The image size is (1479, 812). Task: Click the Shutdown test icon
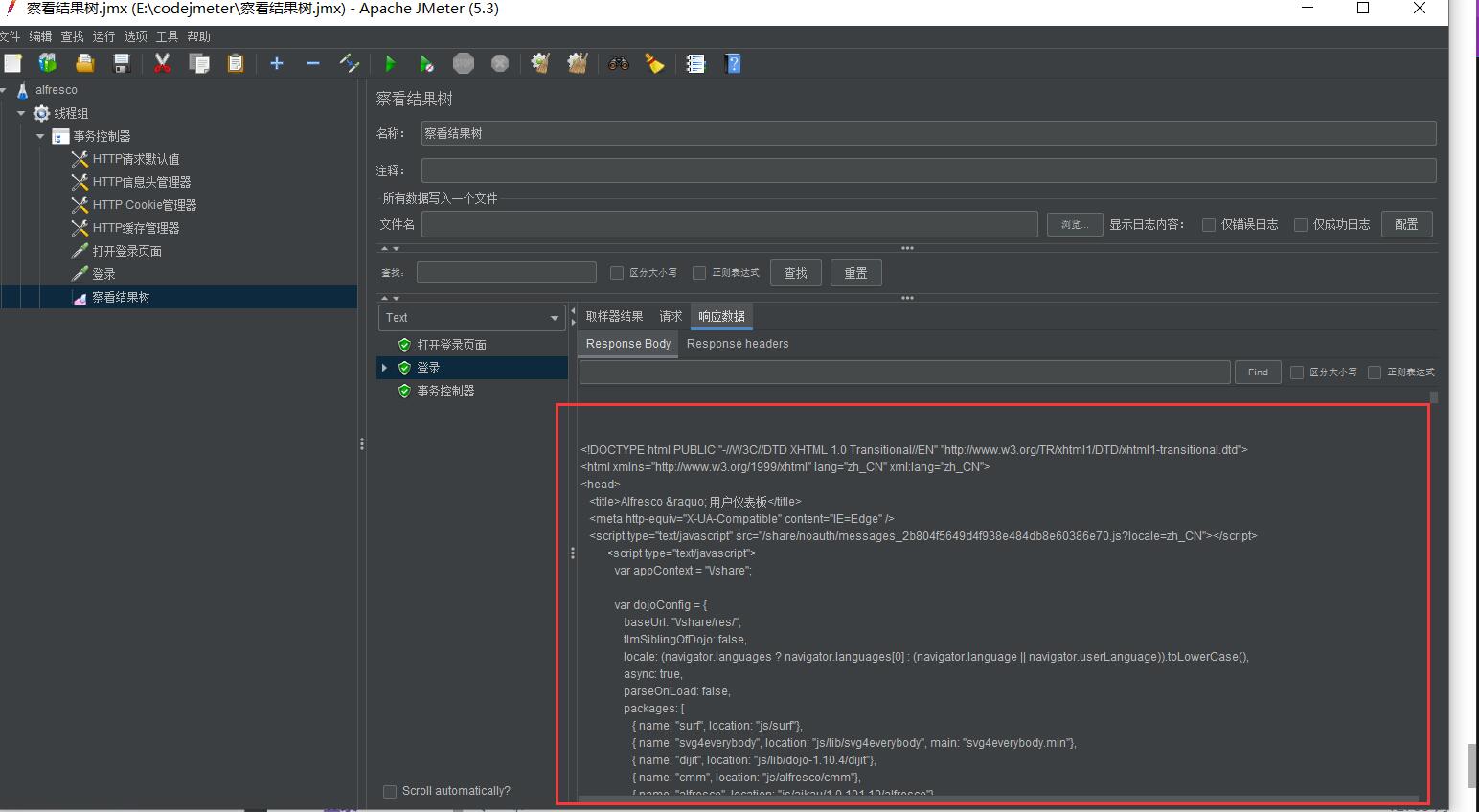[x=500, y=63]
